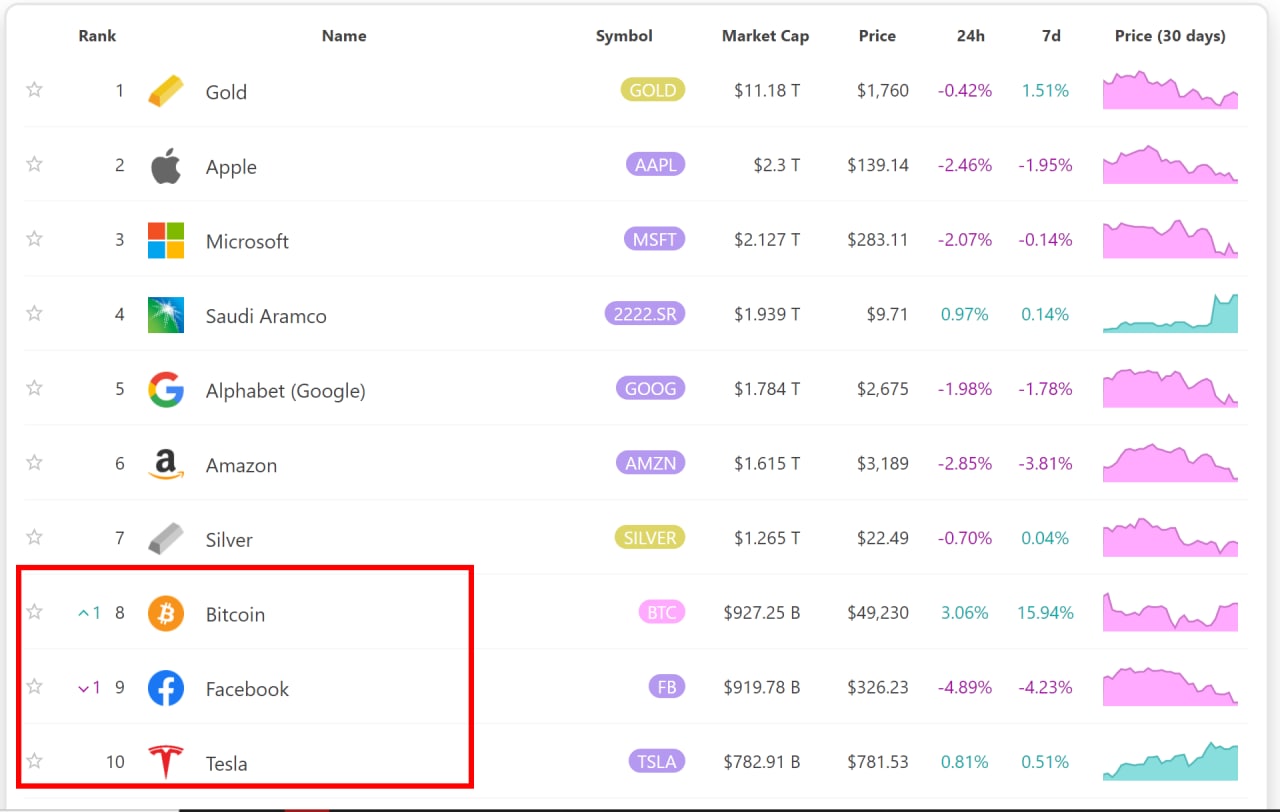The height and width of the screenshot is (812, 1280).
Task: Sort by the 7d column header
Action: point(1051,36)
